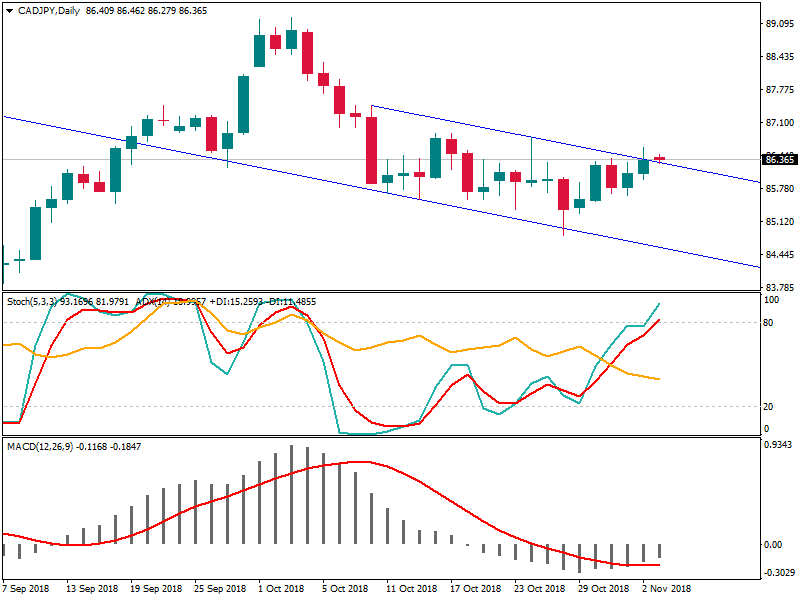This screenshot has height=600, width=800.
Task: Select the Stochastic value "93.1696"
Action: click(77, 302)
